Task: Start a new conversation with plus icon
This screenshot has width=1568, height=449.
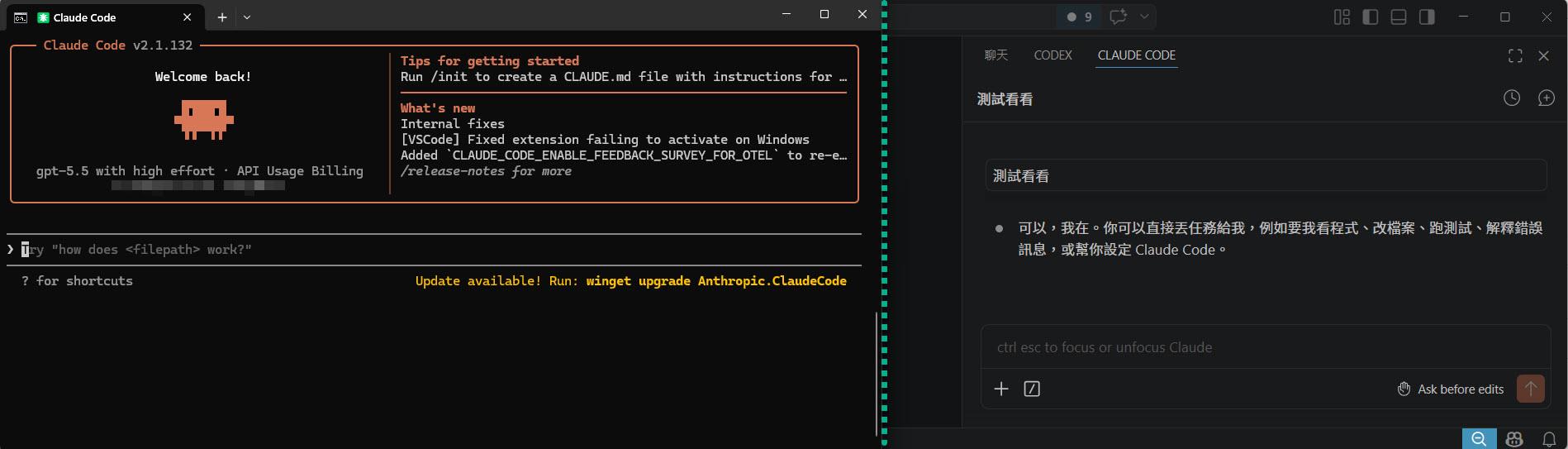Action: [x=1546, y=98]
